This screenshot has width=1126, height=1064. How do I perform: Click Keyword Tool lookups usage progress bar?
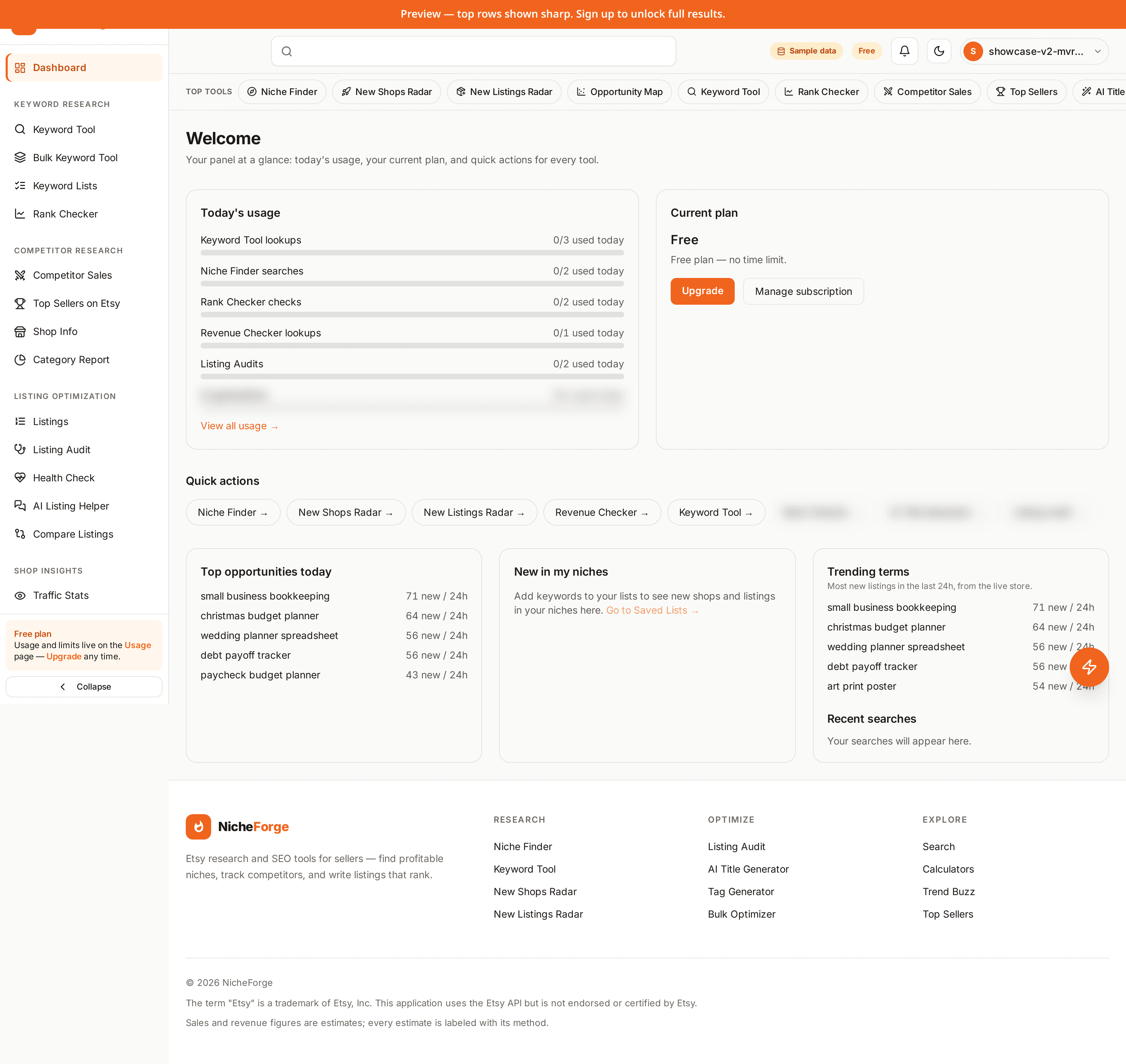tap(412, 252)
